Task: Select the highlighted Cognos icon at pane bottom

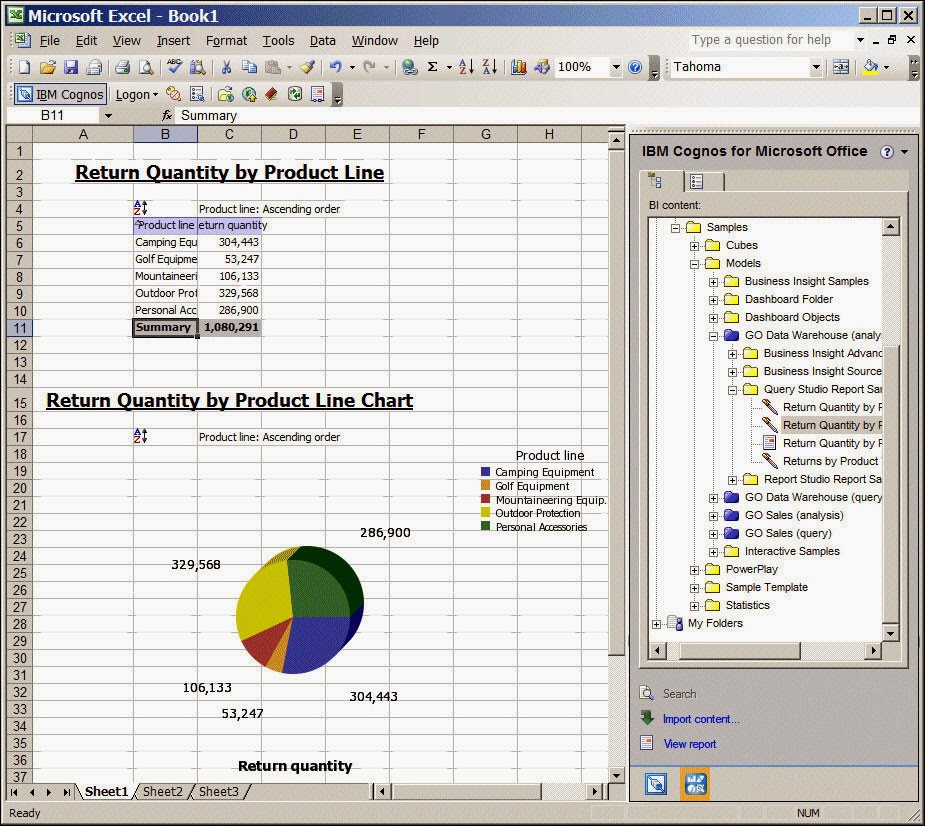Action: point(695,784)
